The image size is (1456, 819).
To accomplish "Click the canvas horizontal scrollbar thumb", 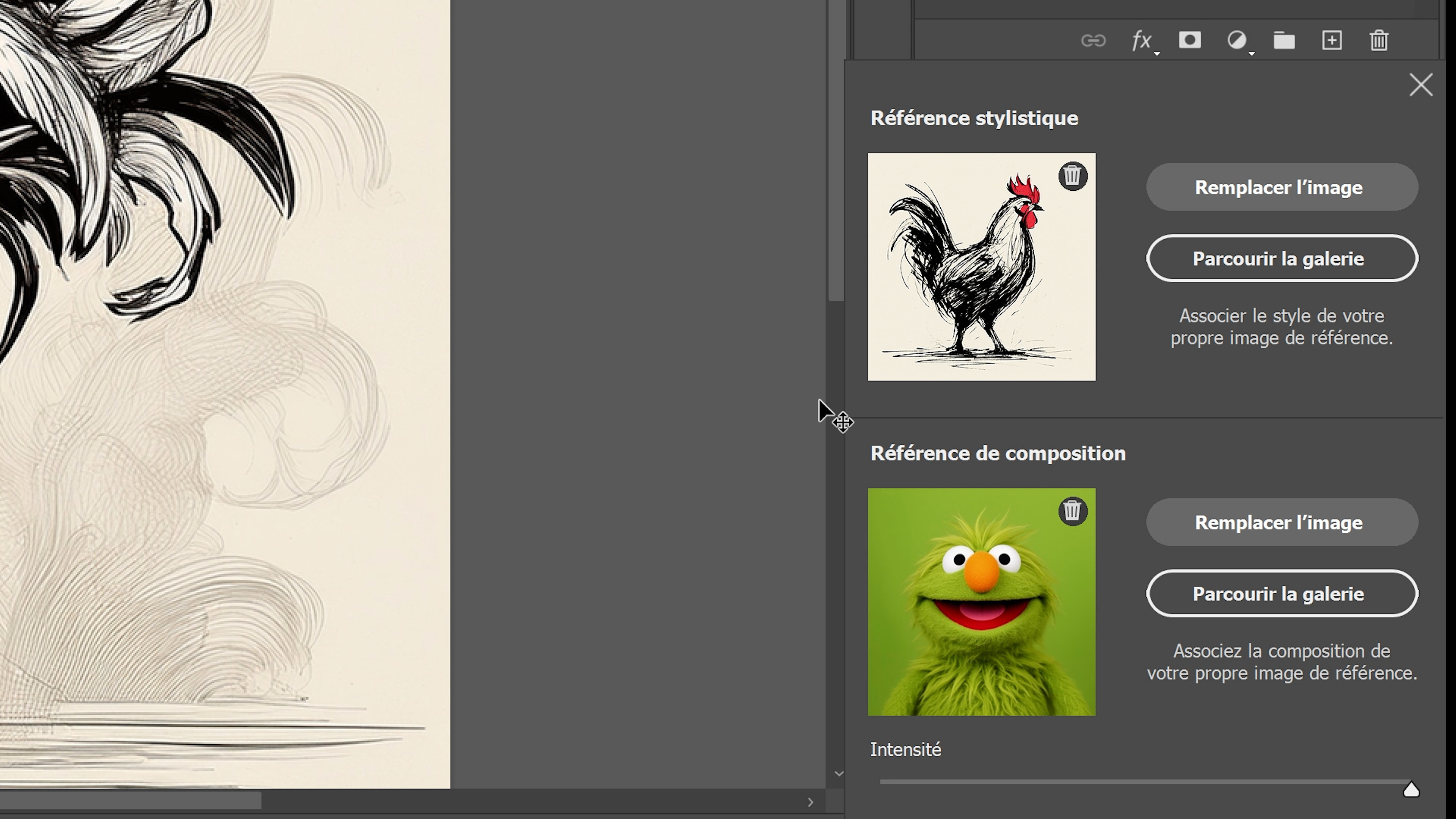I will pos(130,801).
